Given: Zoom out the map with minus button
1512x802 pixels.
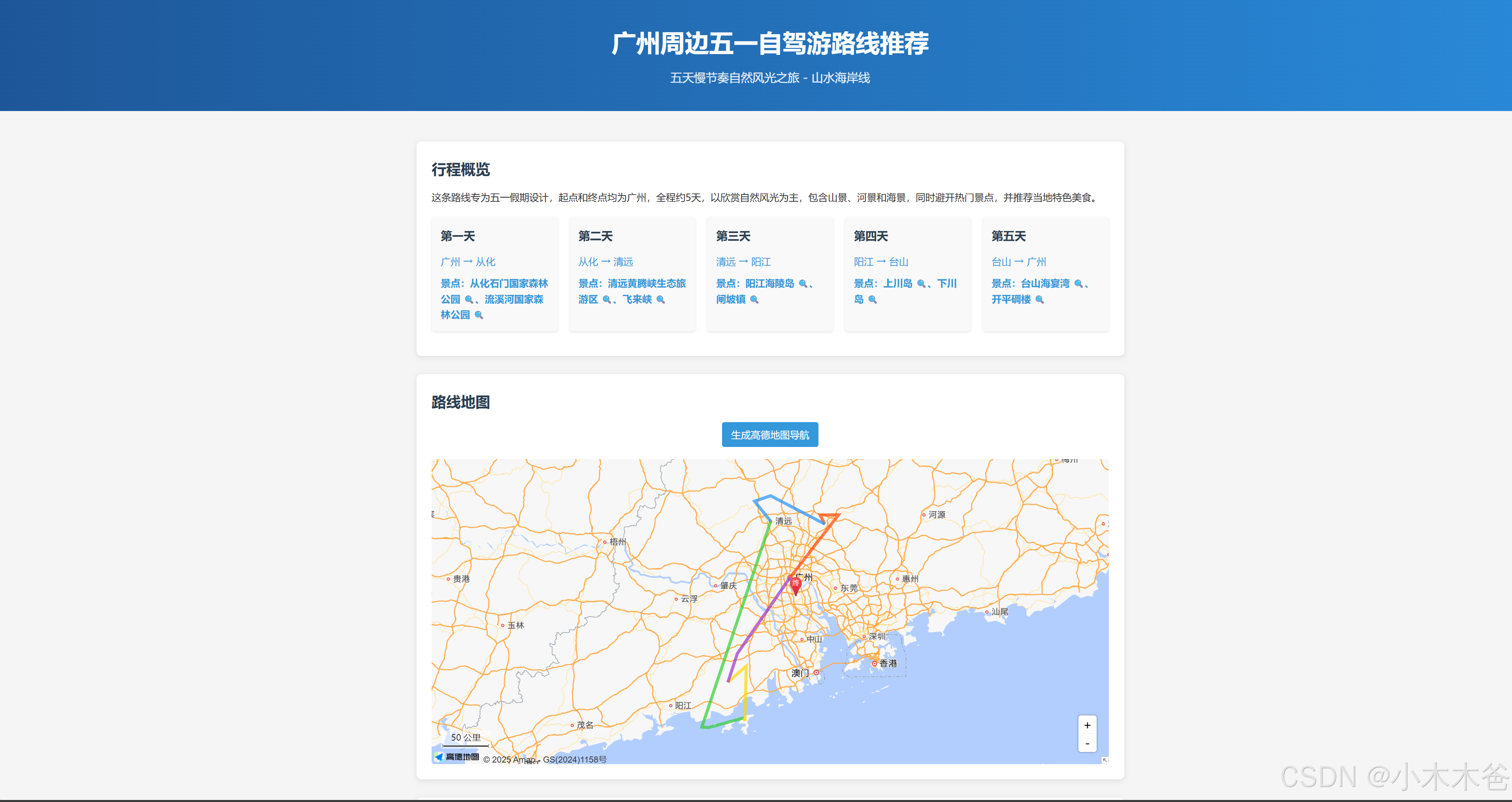Looking at the screenshot, I should coord(1087,743).
